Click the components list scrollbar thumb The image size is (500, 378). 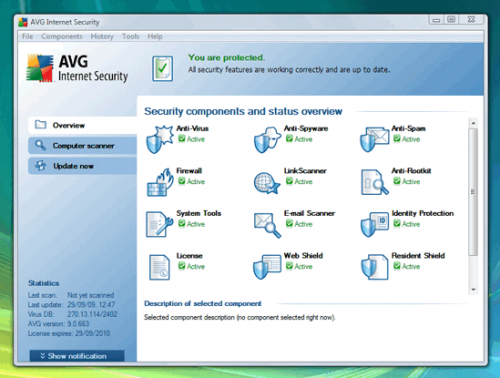(x=473, y=192)
